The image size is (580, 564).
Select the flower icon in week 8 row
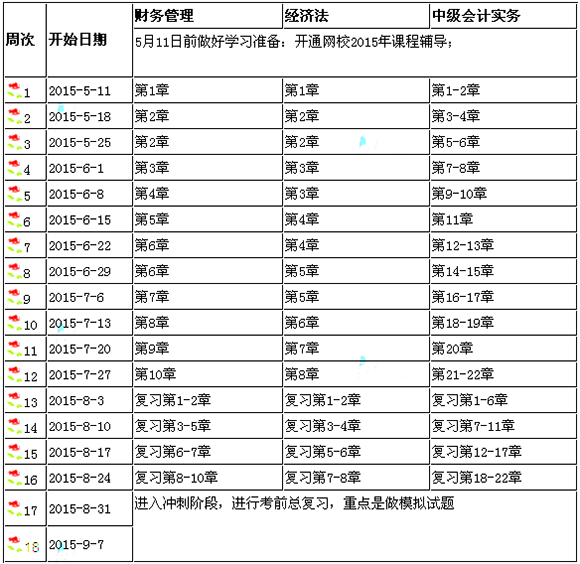point(14,271)
